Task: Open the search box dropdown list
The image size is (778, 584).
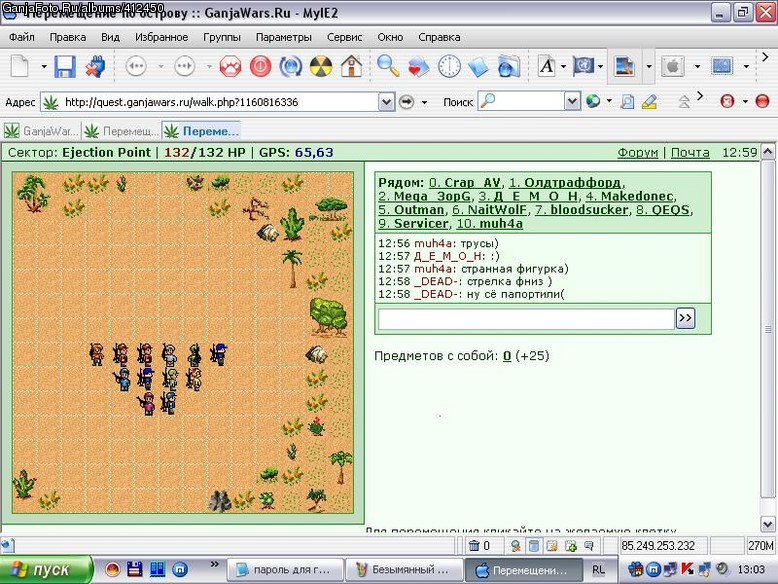Action: [572, 102]
